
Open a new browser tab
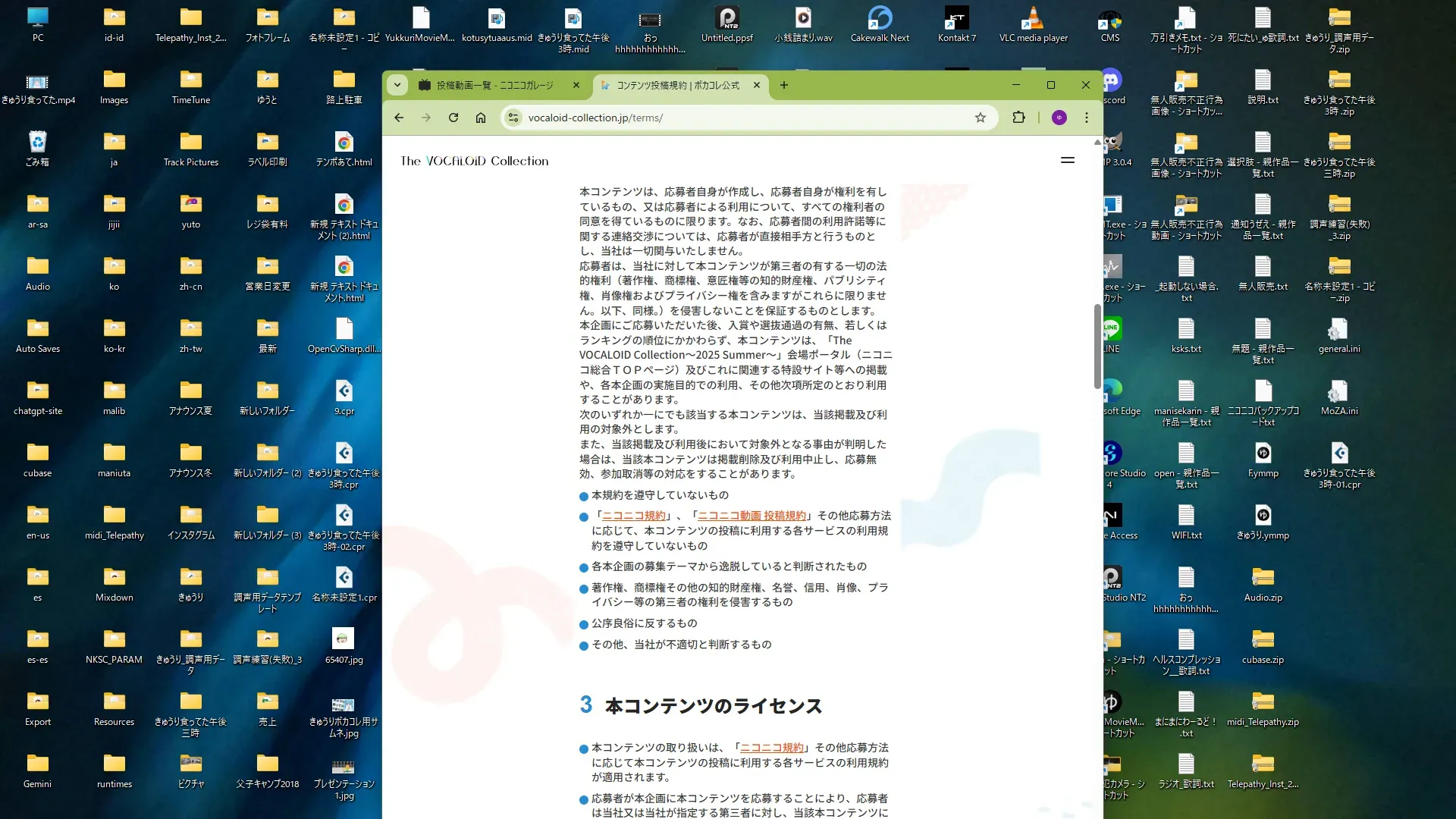[784, 85]
